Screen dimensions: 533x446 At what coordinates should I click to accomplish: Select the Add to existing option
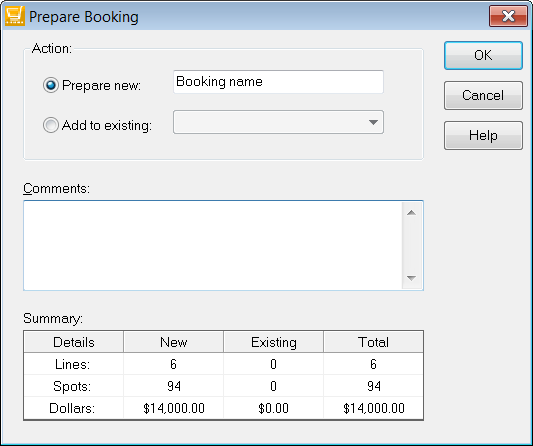pyautogui.click(x=51, y=125)
